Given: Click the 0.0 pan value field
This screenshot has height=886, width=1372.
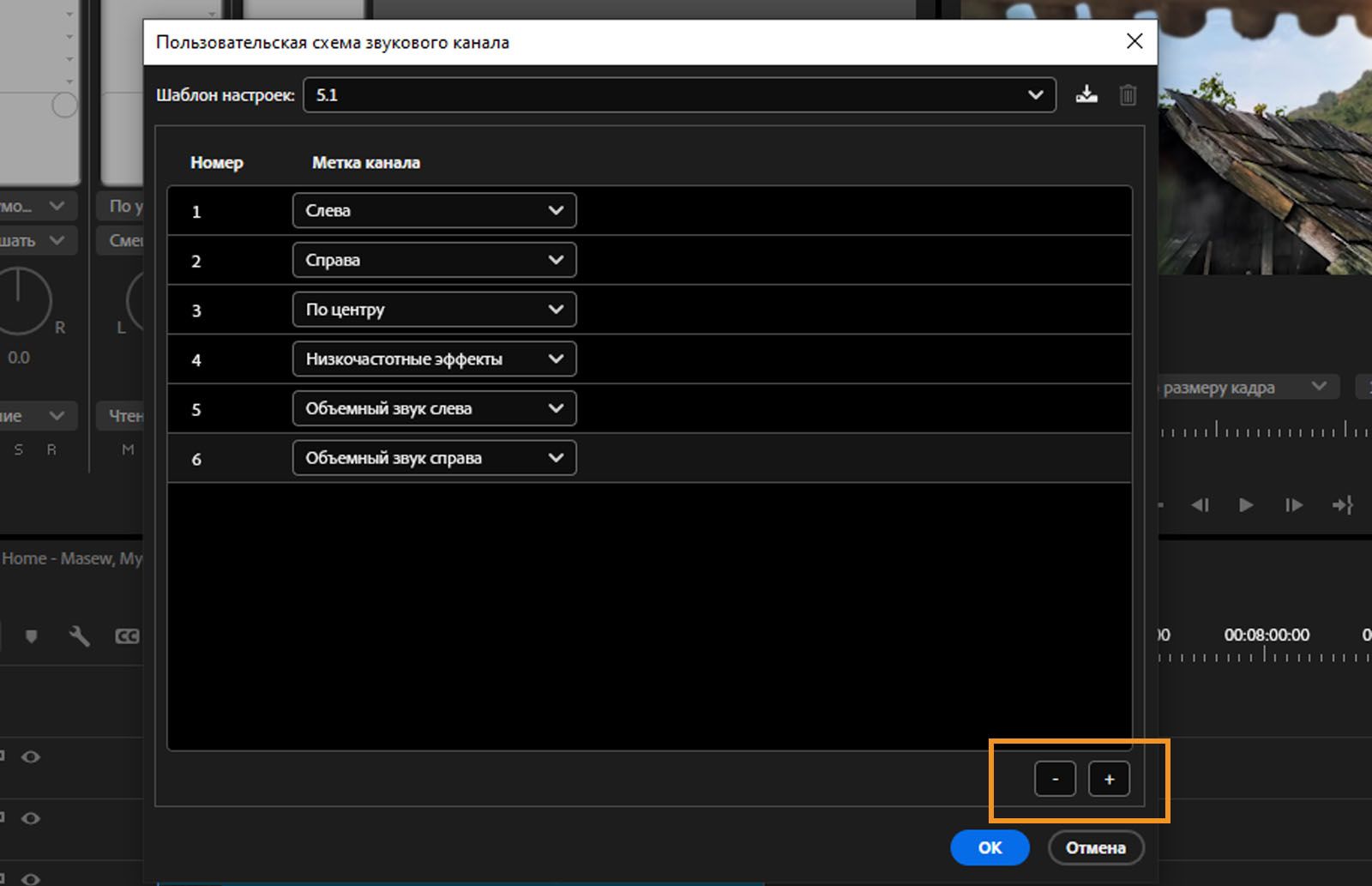Looking at the screenshot, I should tap(19, 358).
